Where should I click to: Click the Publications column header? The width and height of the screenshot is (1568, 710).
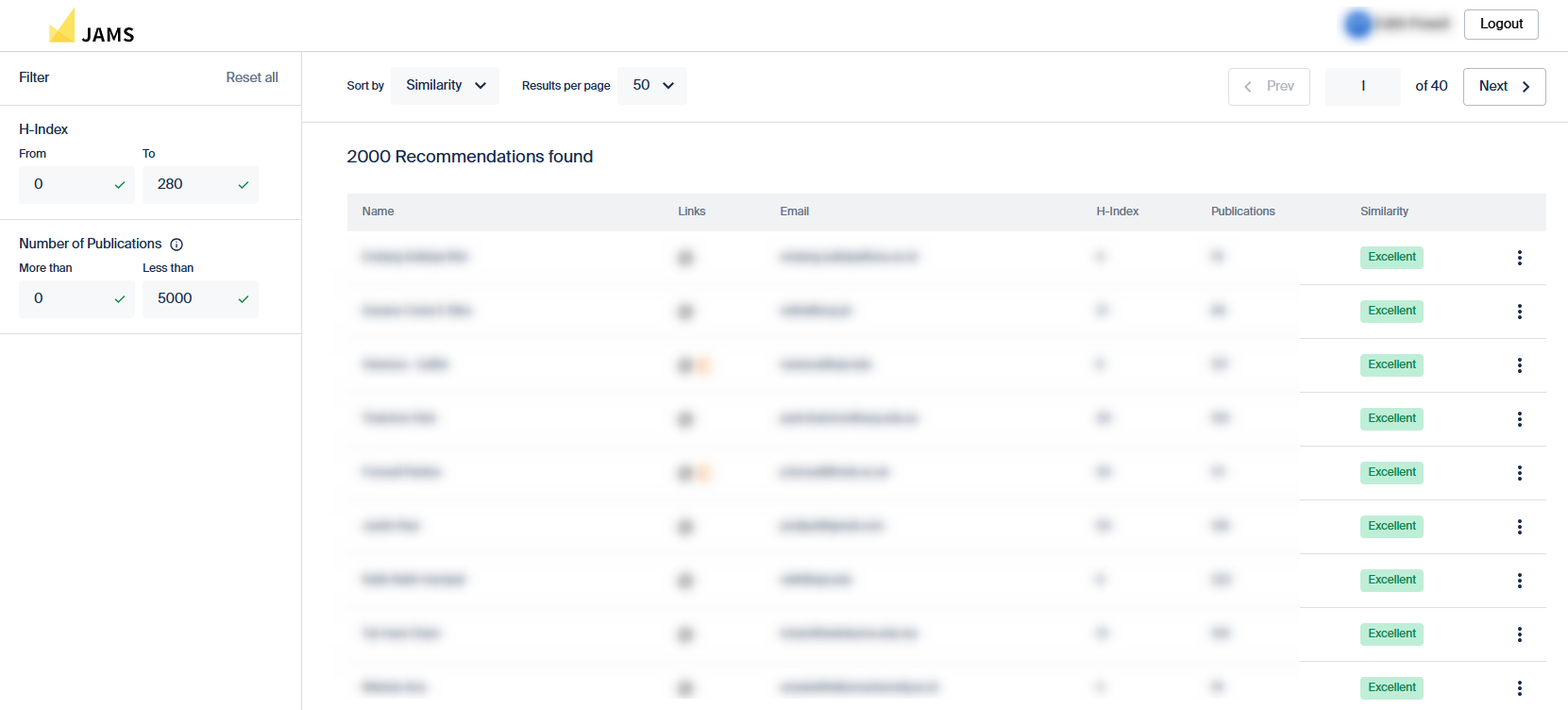(x=1242, y=211)
